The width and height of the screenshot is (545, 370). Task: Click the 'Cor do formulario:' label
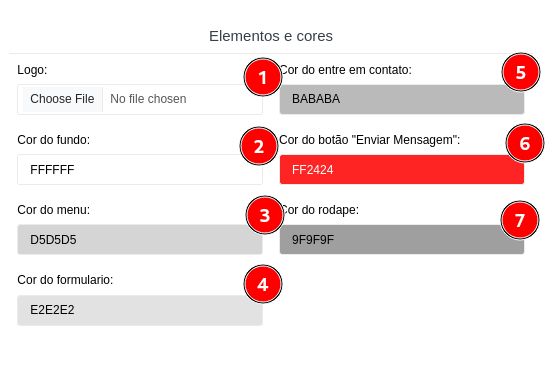pyautogui.click(x=65, y=280)
